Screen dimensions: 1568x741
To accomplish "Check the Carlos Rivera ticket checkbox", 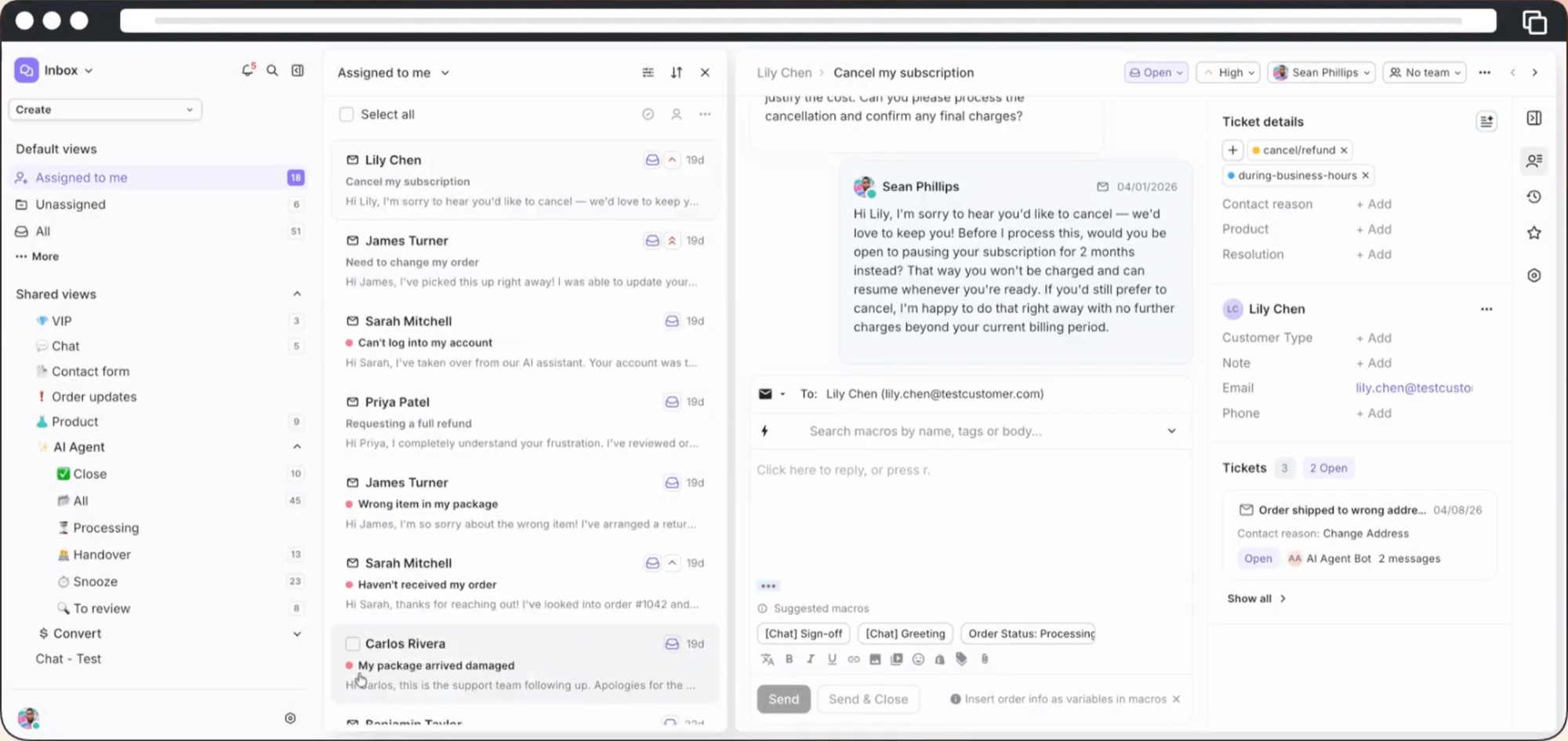I will click(353, 644).
